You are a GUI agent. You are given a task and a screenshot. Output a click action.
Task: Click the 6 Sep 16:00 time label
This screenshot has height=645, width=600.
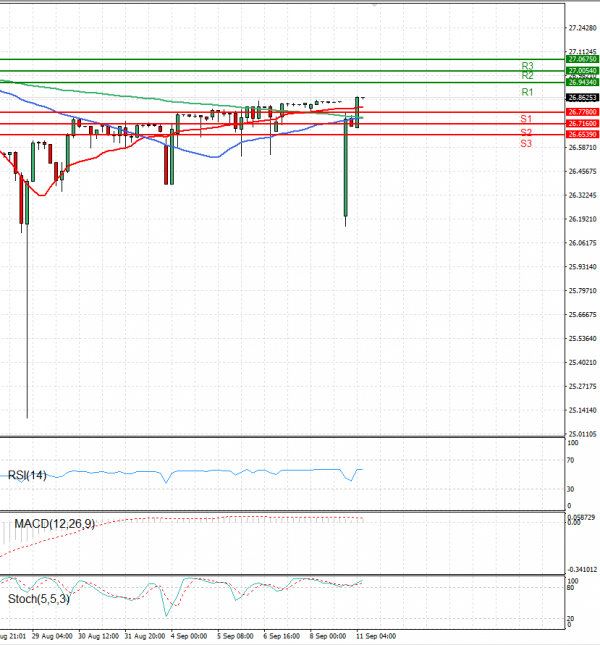coord(282,636)
